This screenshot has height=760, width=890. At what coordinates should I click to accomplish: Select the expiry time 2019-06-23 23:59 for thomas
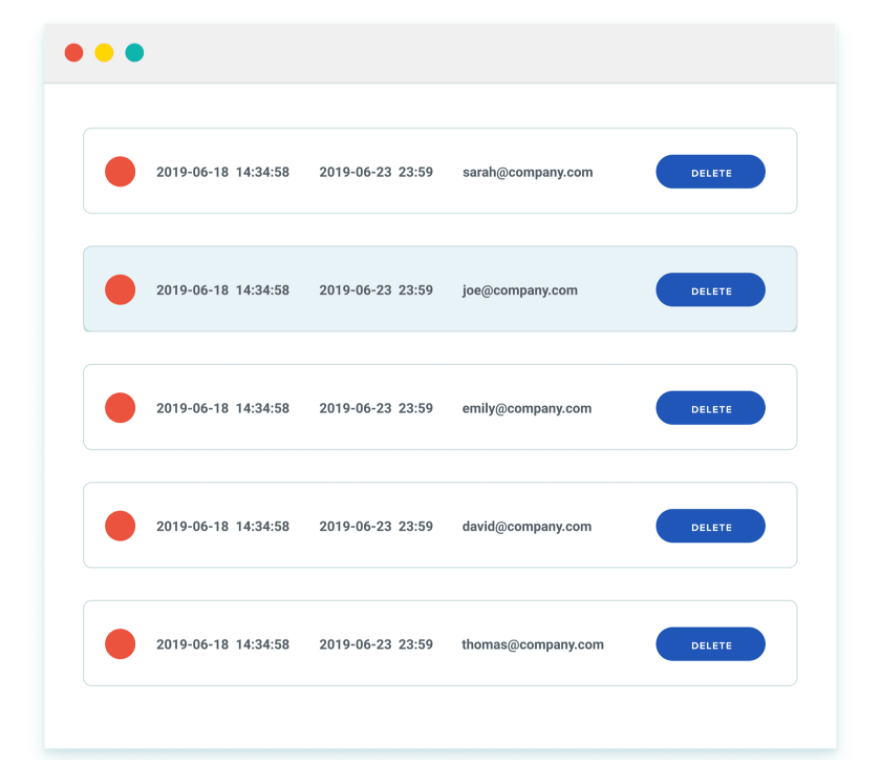[x=376, y=643]
